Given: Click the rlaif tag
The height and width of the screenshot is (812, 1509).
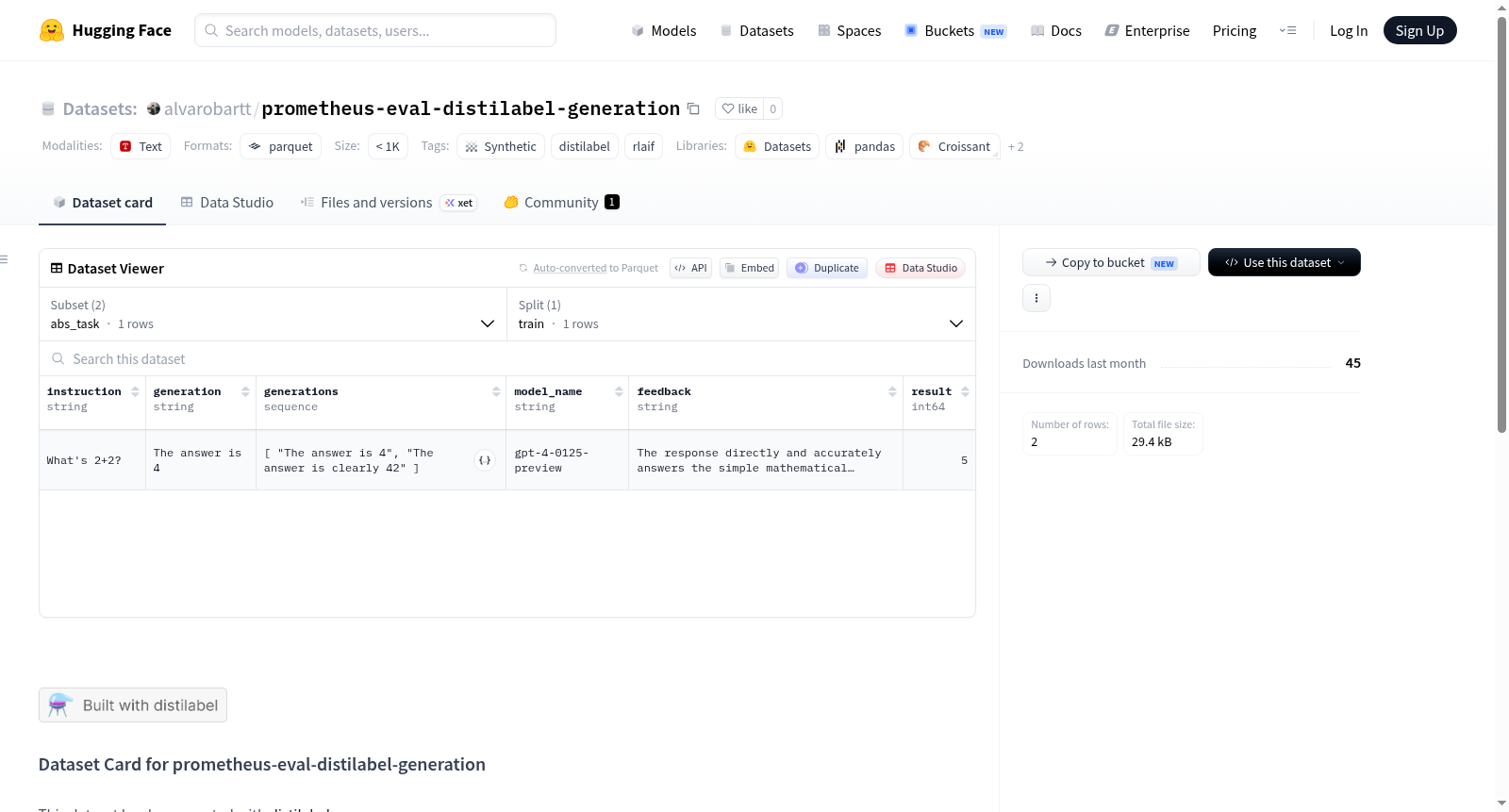Looking at the screenshot, I should point(644,146).
